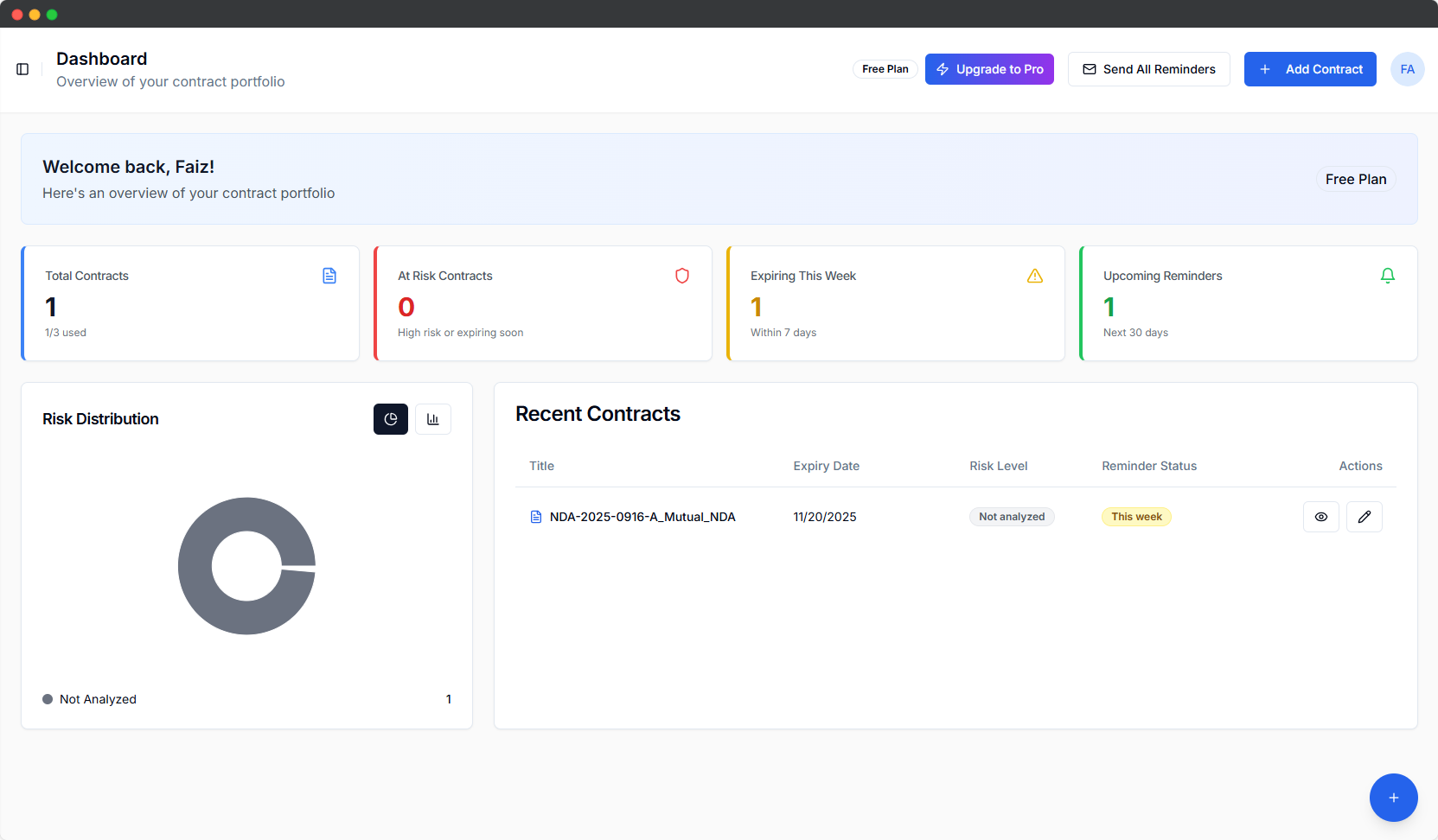Open the FA profile avatar menu
Screen dimensions: 1438x840
[x=1408, y=69]
